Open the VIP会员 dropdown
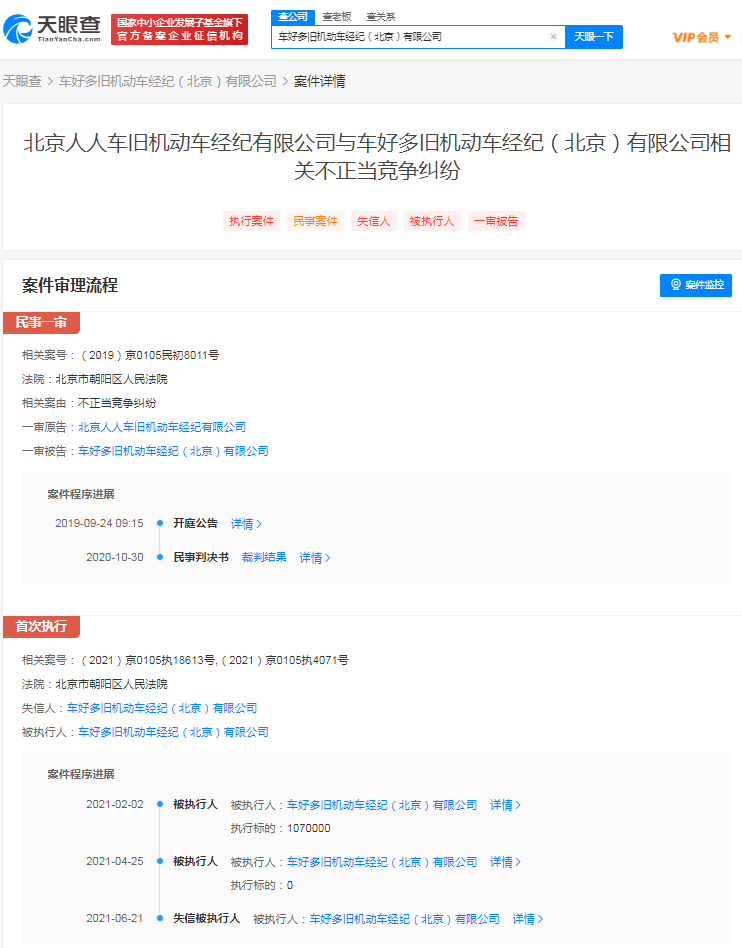Viewport: 742px width, 948px height. [x=702, y=37]
